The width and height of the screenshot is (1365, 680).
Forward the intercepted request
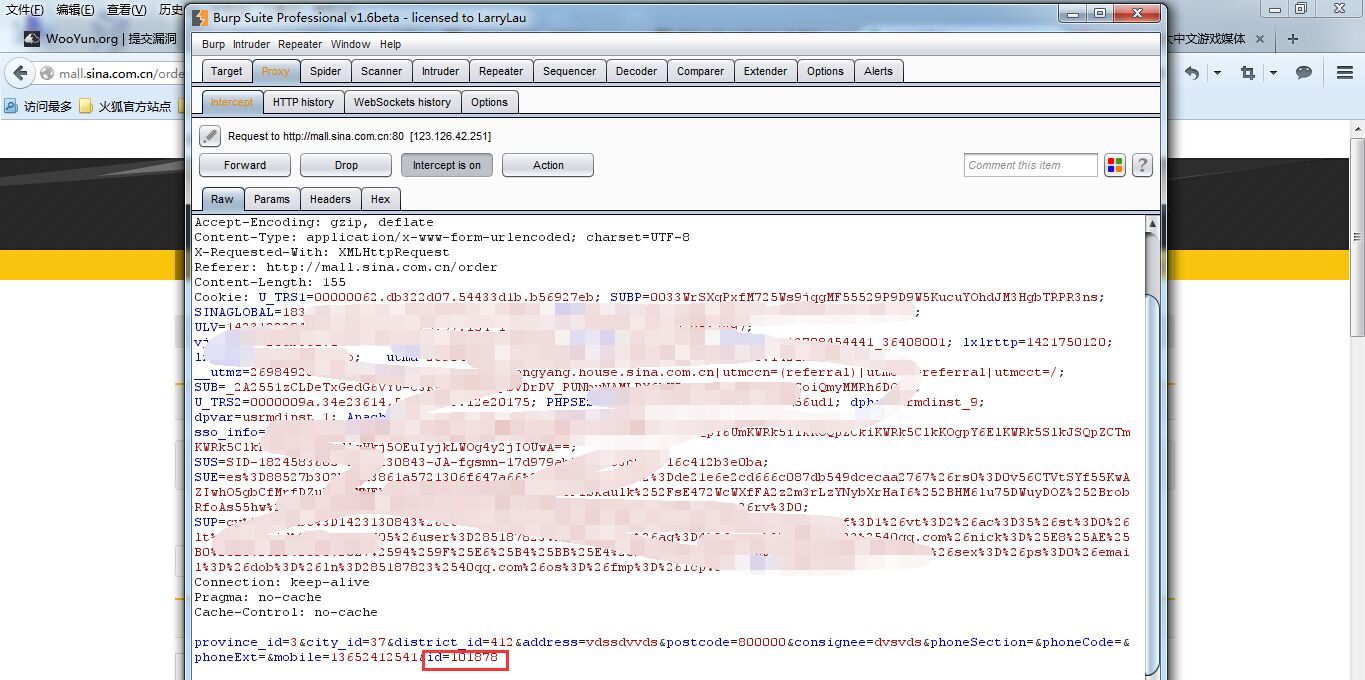pyautogui.click(x=245, y=165)
